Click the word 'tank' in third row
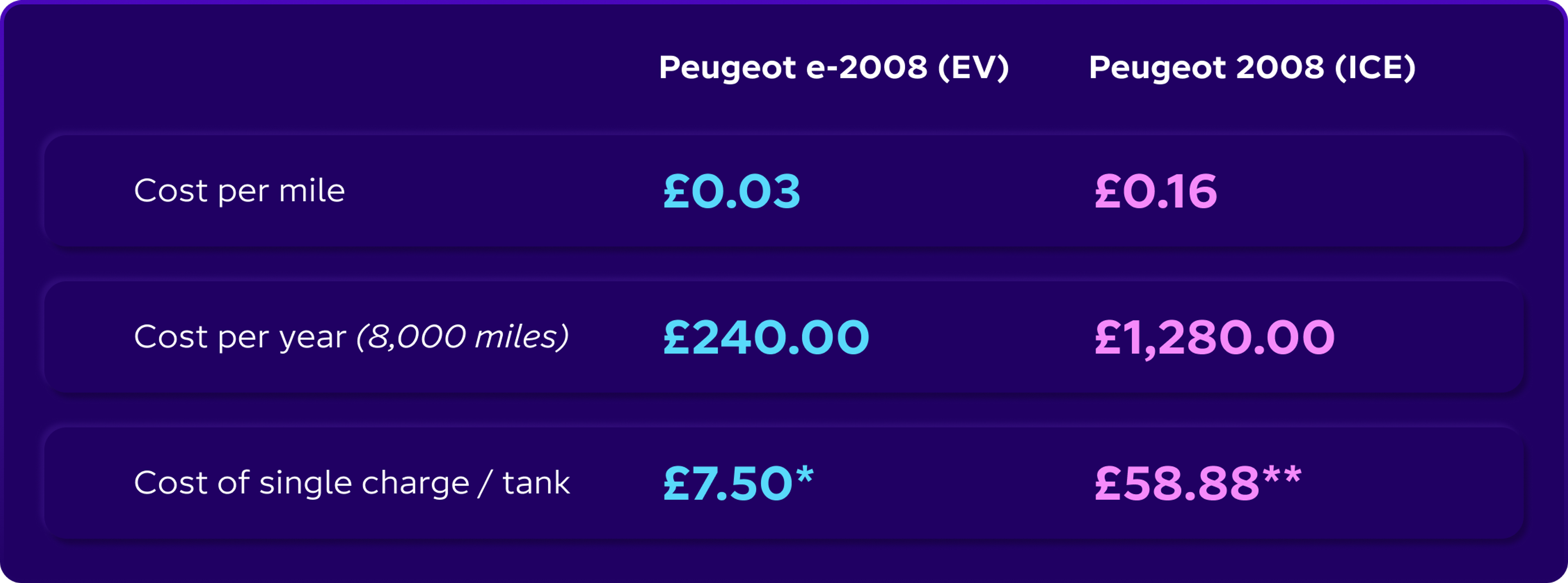The width and height of the screenshot is (1568, 583). click(x=536, y=483)
